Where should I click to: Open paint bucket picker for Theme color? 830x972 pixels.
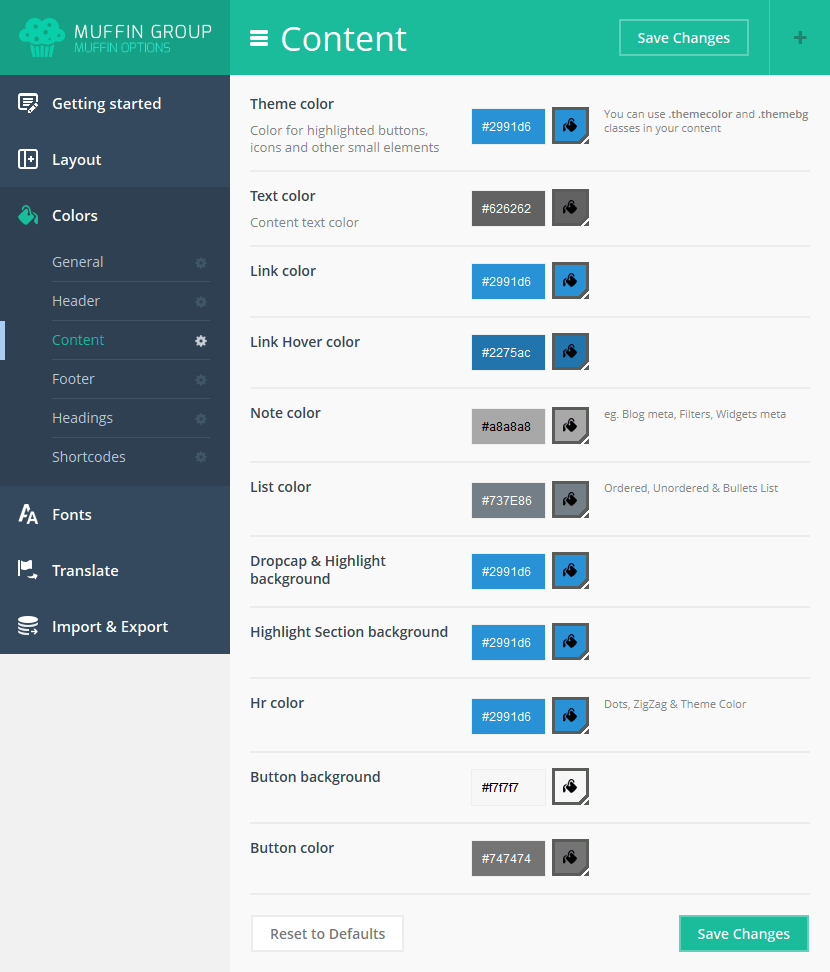coord(570,126)
